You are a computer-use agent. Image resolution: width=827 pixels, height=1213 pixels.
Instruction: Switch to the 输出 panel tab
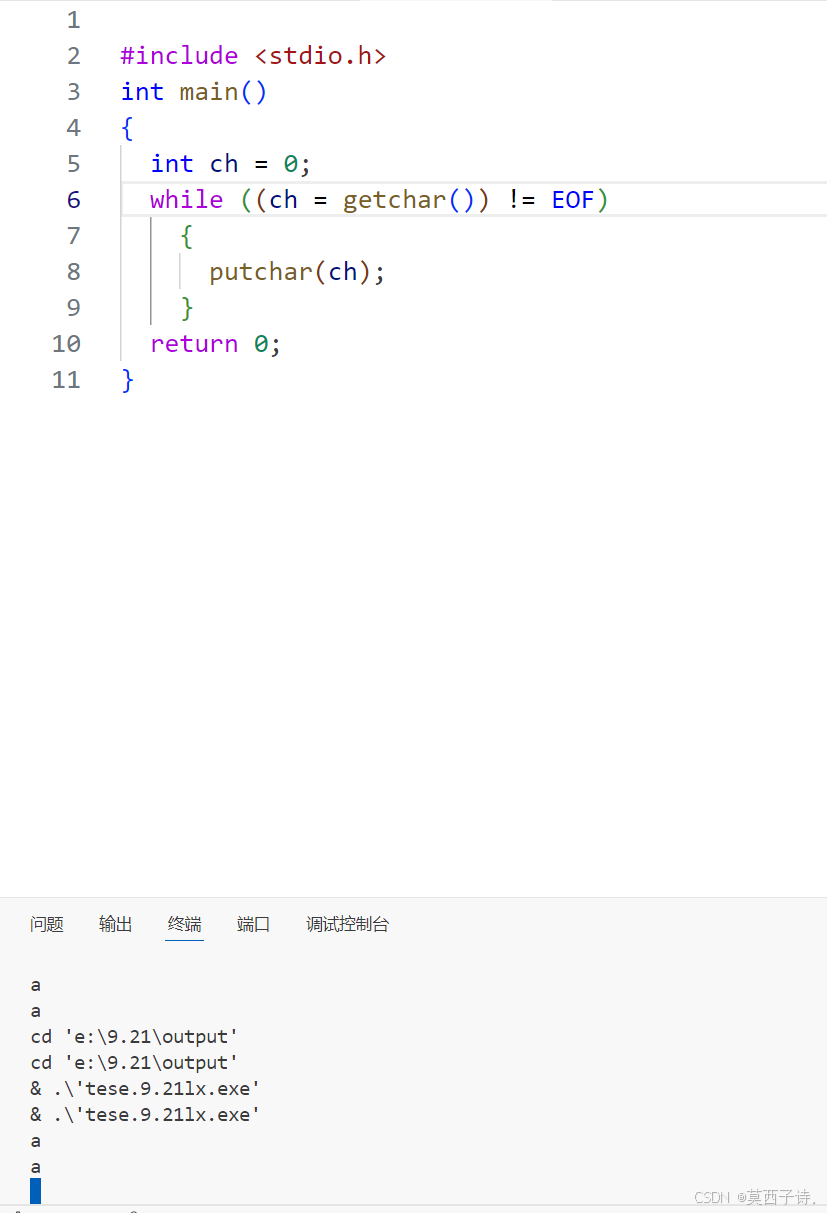point(115,924)
